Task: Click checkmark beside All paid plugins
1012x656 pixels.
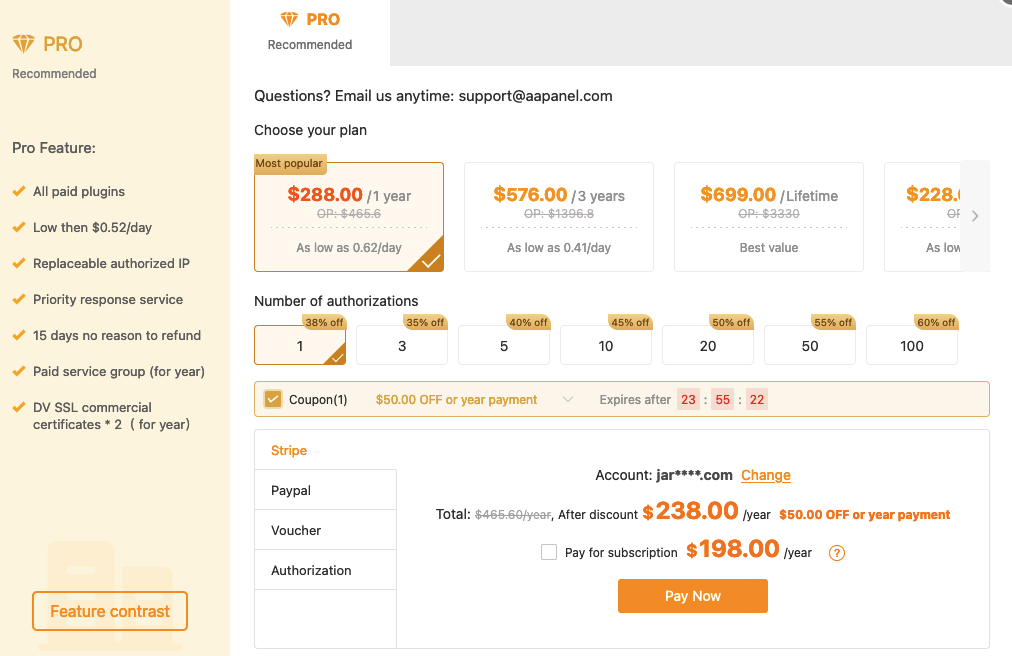Action: coord(18,191)
